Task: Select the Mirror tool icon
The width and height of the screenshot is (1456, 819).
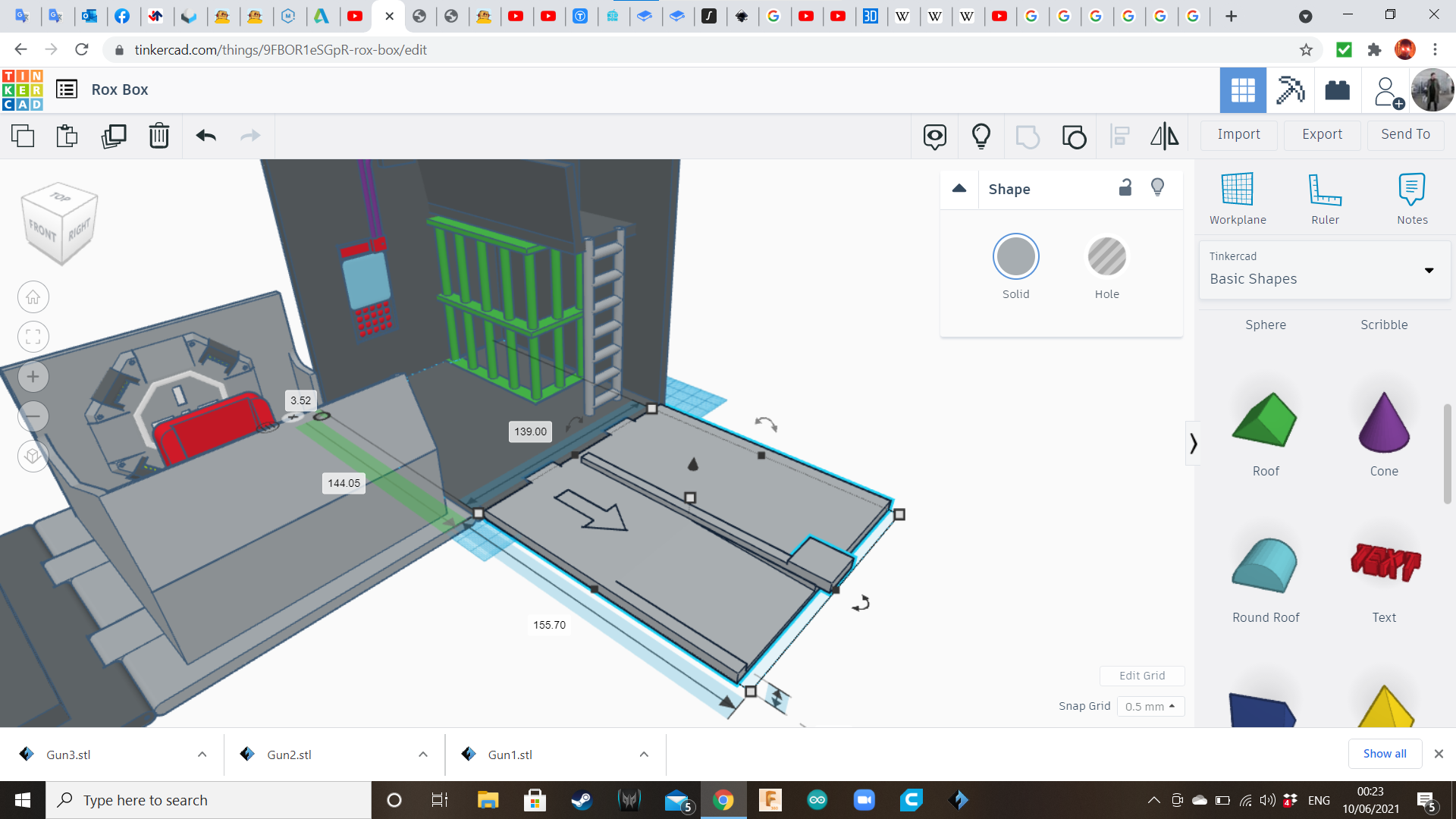Action: (1164, 136)
